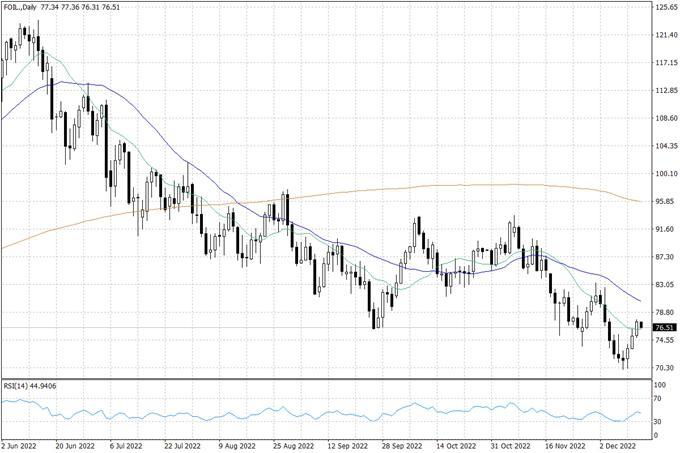Click the 28 Sep 2022 date label
This screenshot has height=453, width=680.
[401, 445]
